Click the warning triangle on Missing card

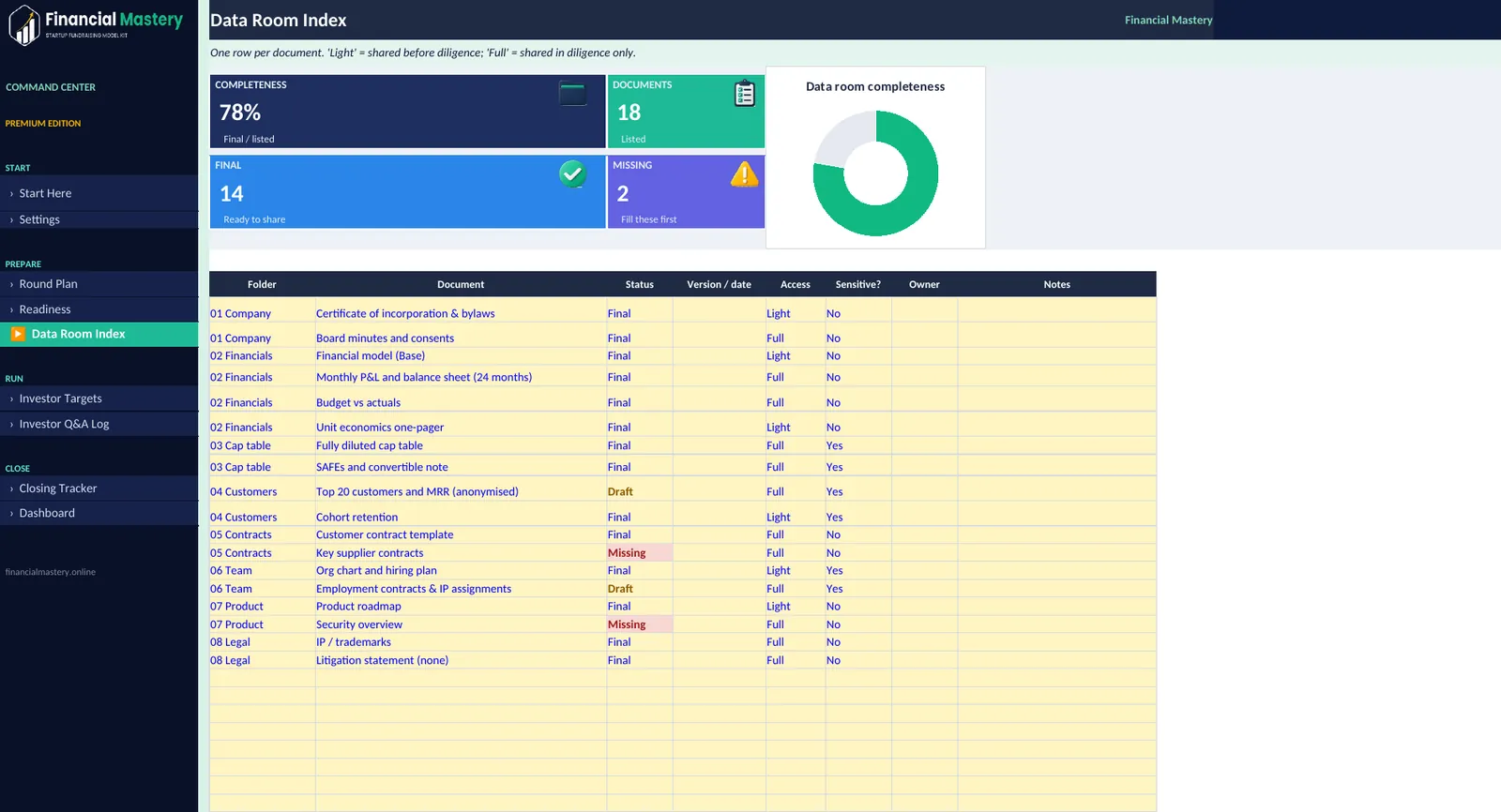(744, 173)
